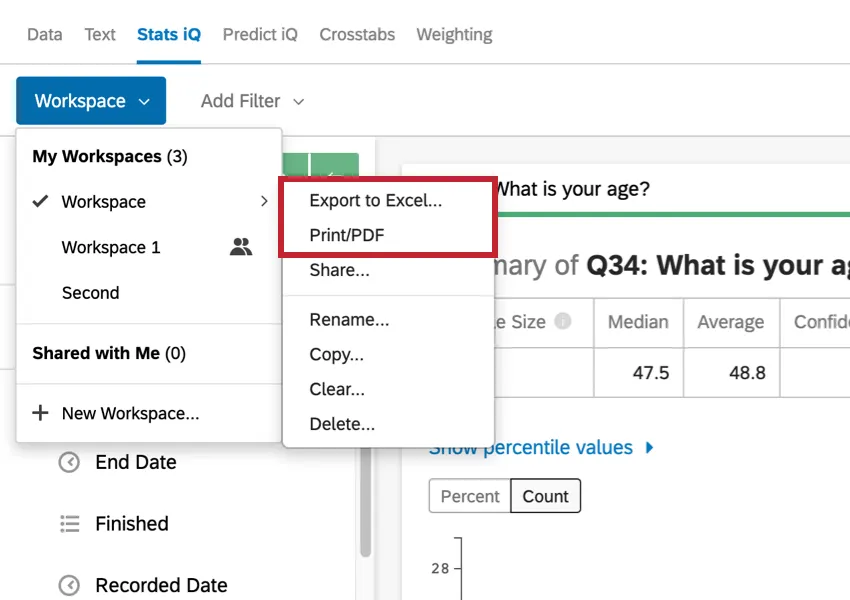Switch to the Crosstabs tab

tap(357, 34)
